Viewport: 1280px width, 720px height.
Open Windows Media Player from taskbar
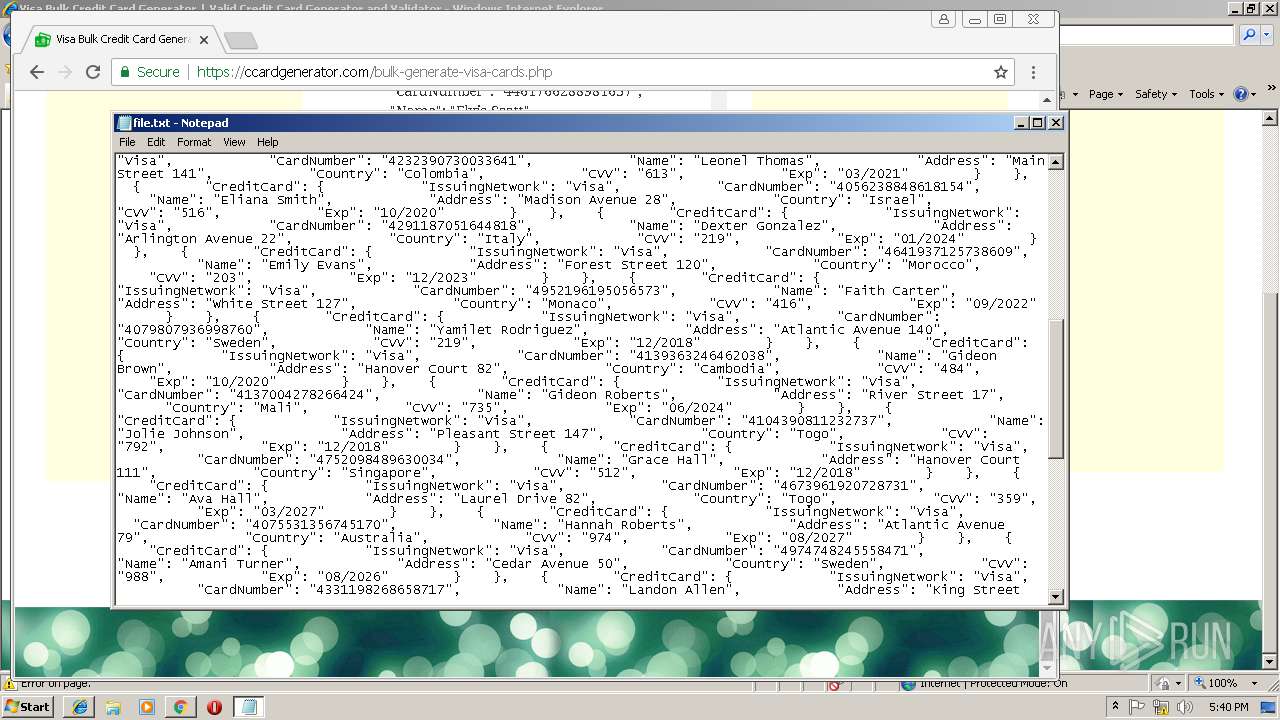147,706
